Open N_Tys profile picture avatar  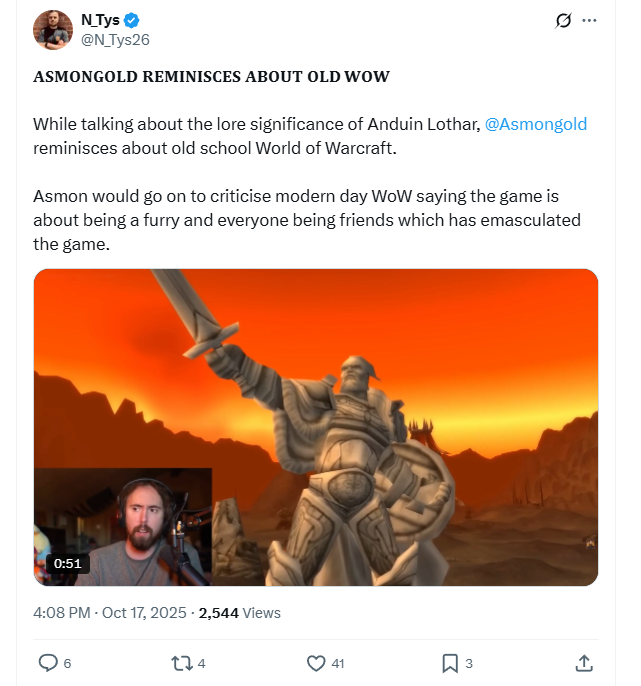(53, 30)
